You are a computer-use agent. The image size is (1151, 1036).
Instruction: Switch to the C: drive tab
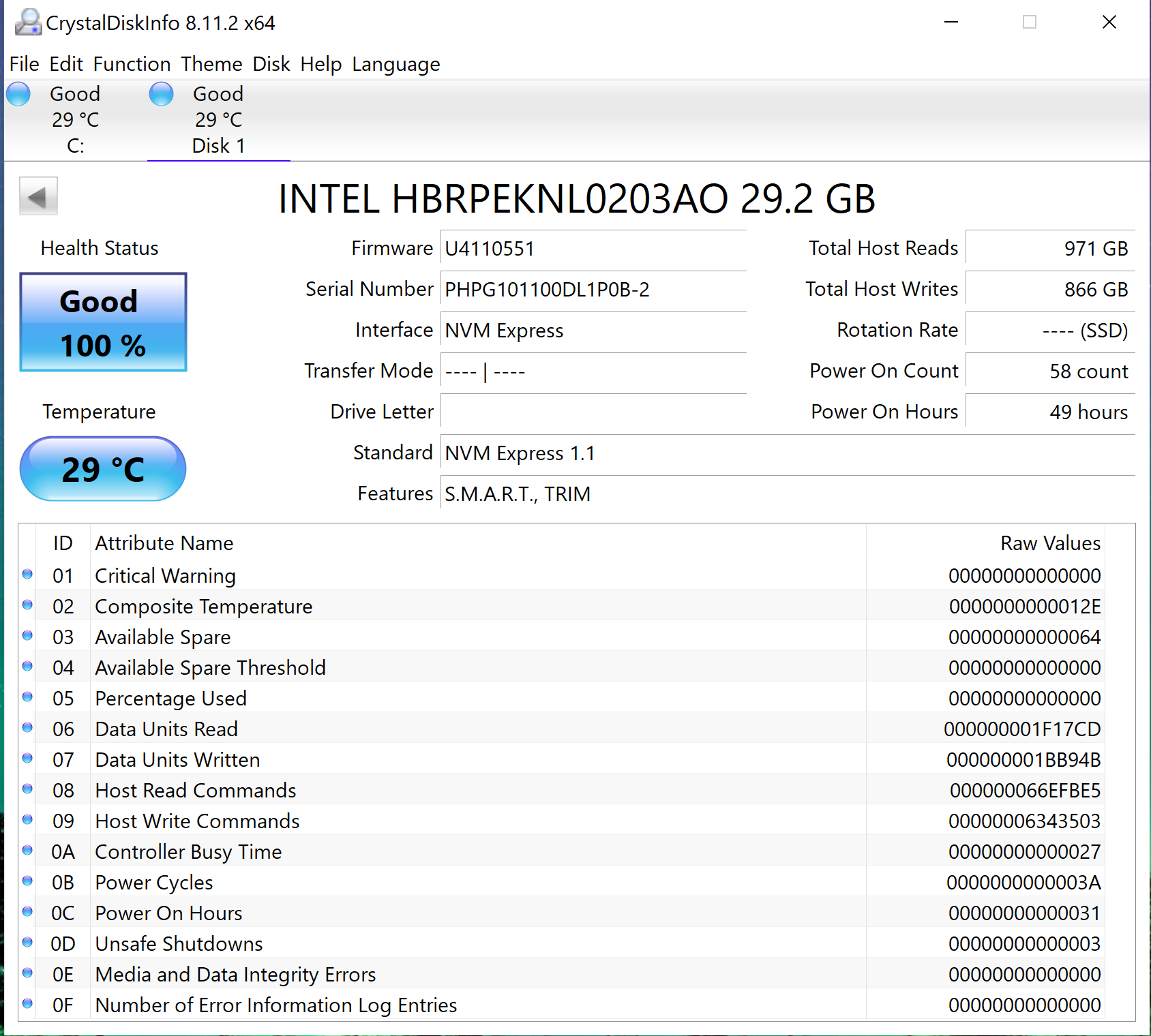75,120
